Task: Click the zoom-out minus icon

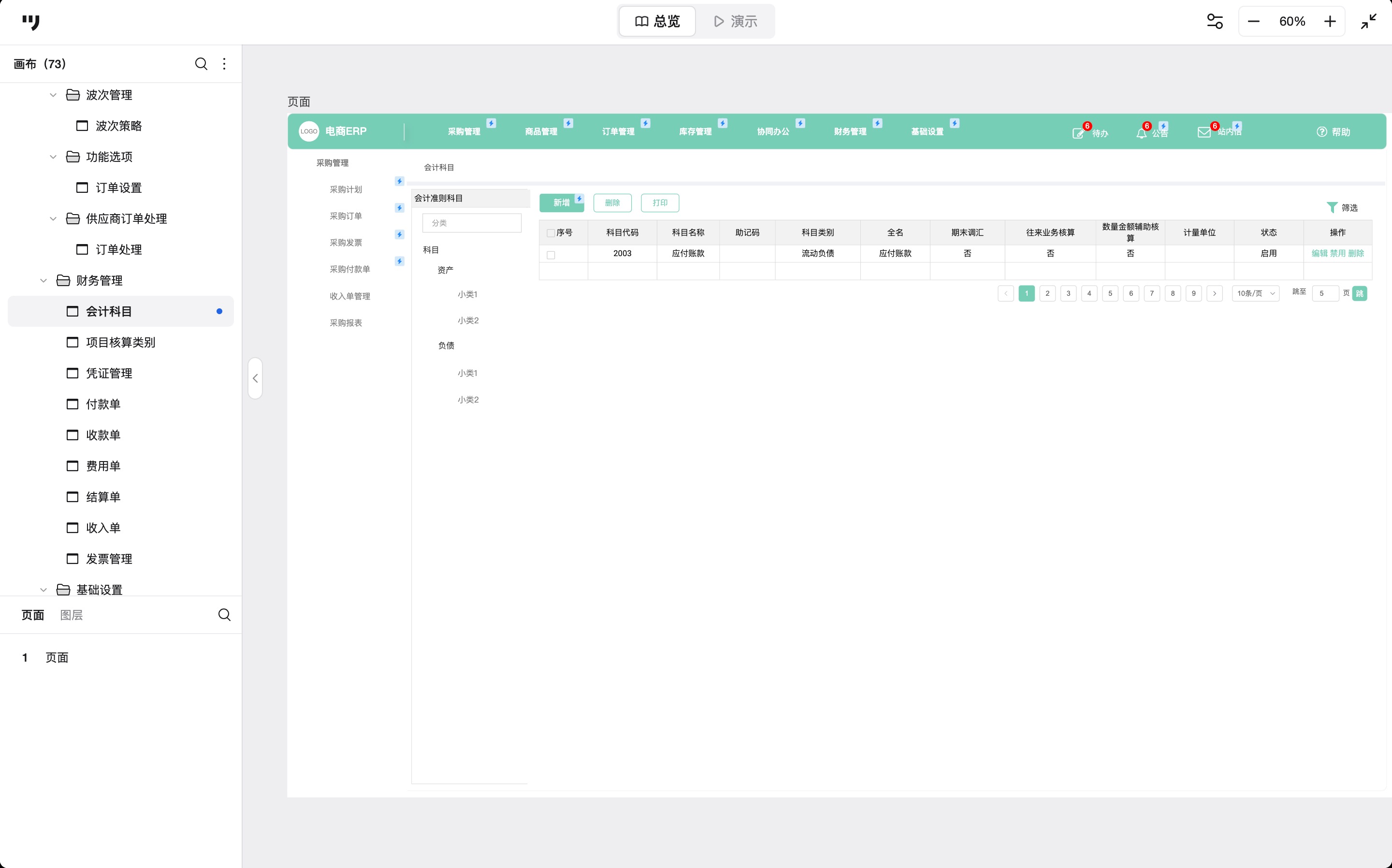Action: [x=1254, y=21]
